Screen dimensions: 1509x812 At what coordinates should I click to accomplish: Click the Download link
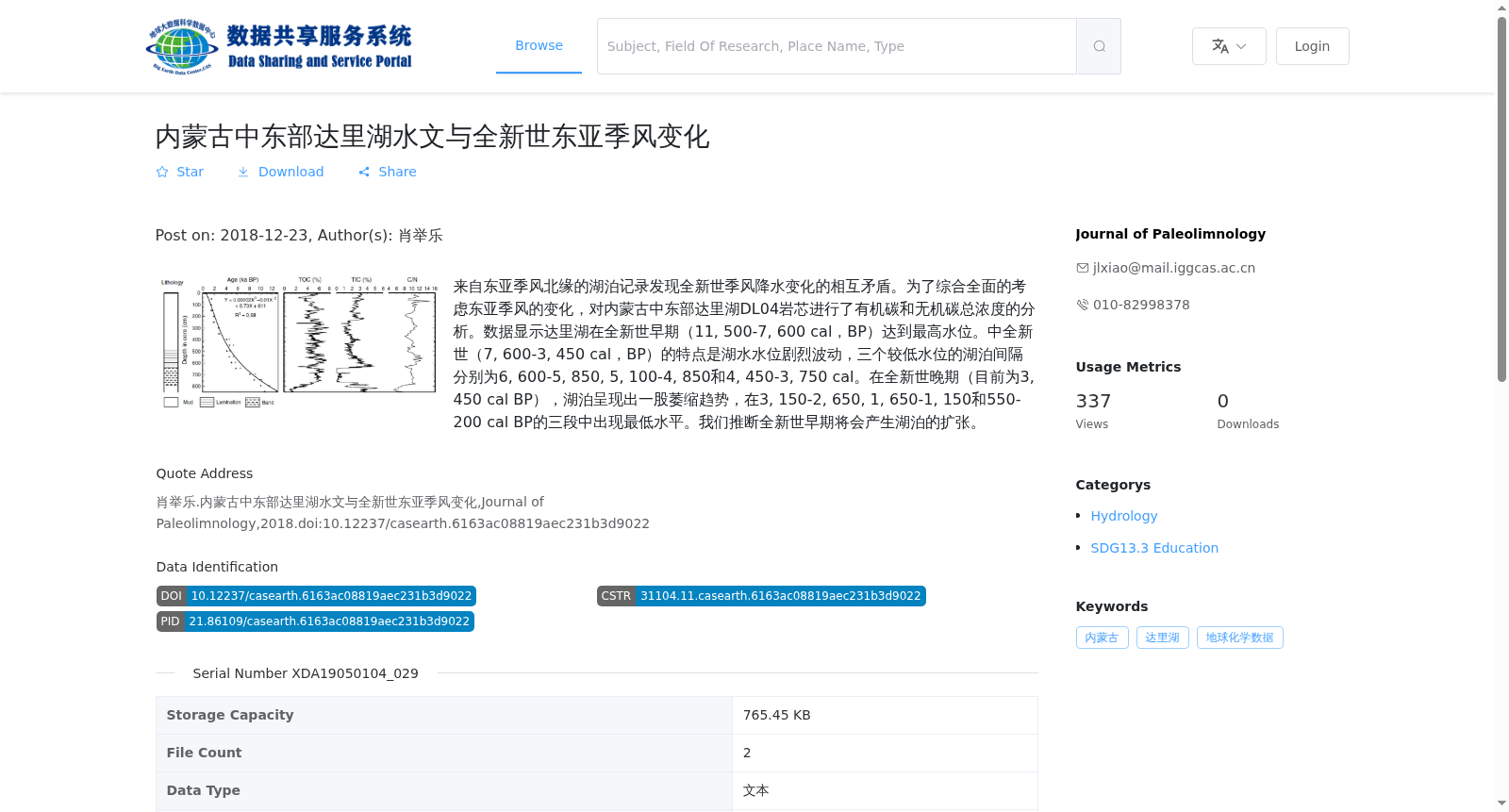click(x=280, y=172)
